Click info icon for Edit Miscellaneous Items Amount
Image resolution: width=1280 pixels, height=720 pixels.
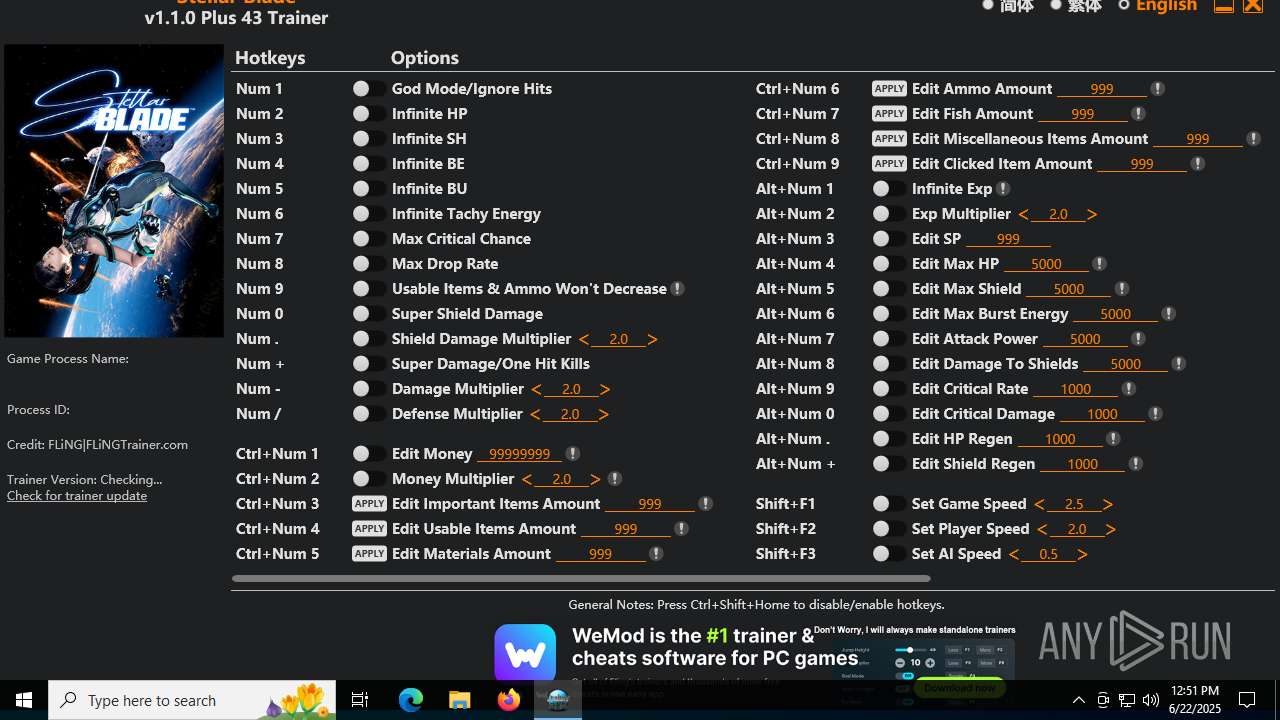click(1253, 139)
